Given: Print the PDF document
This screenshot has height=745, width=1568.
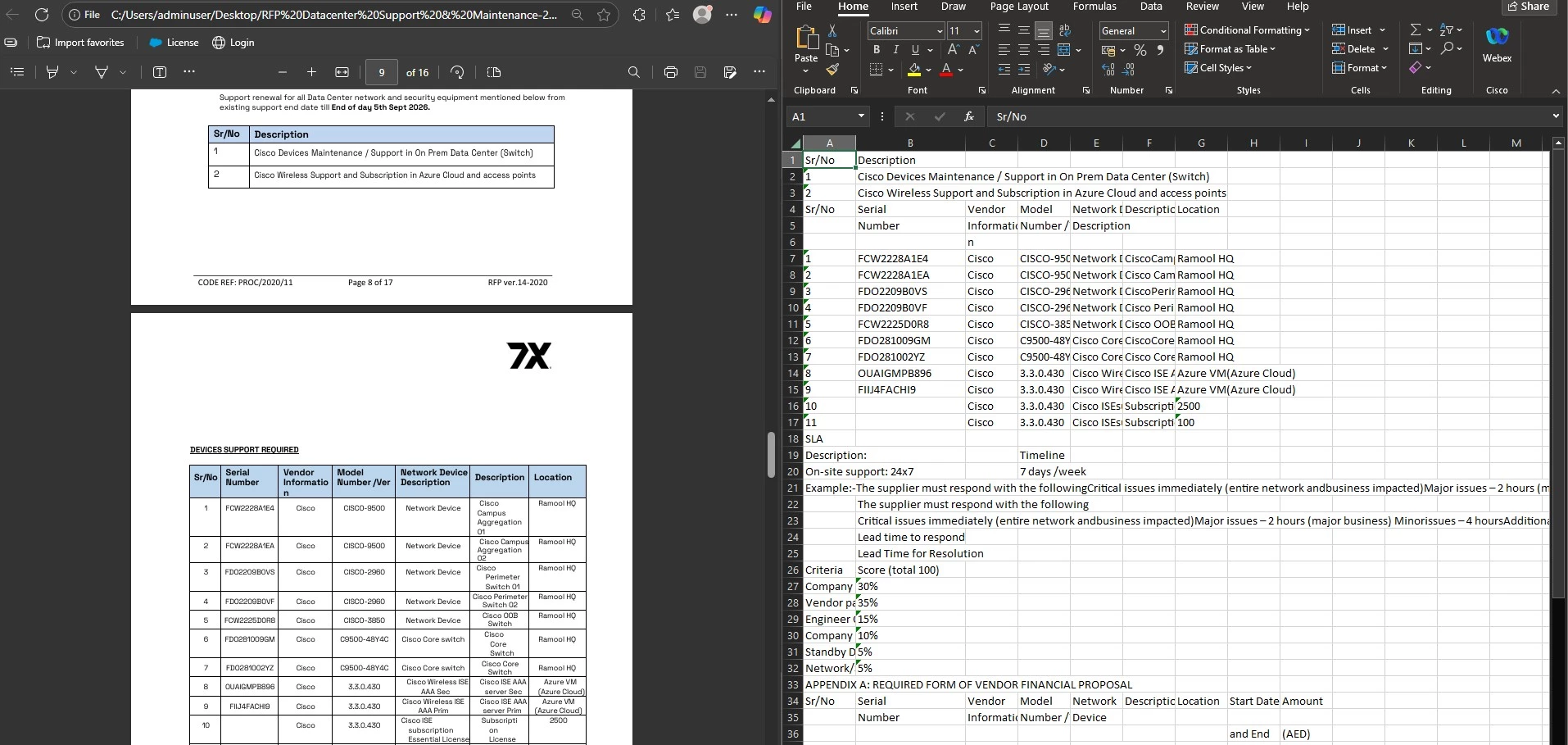Looking at the screenshot, I should click(671, 72).
